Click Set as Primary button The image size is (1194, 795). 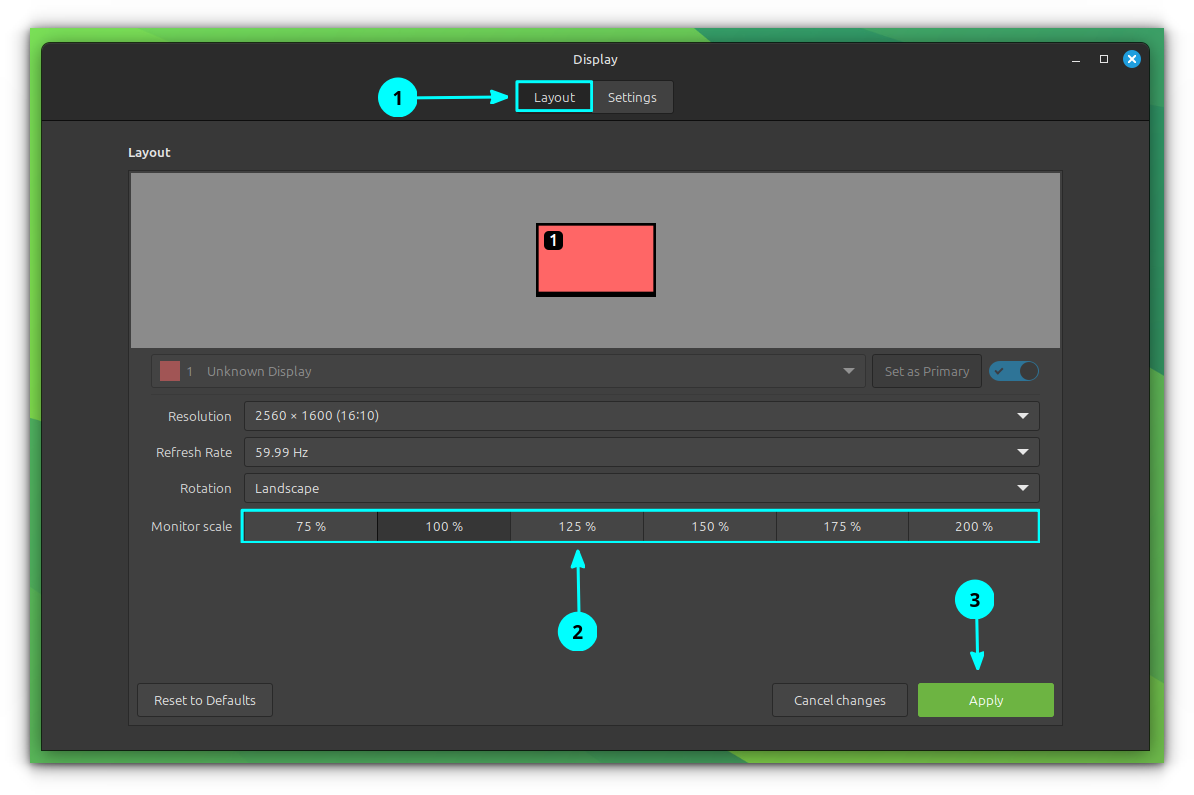pos(926,371)
